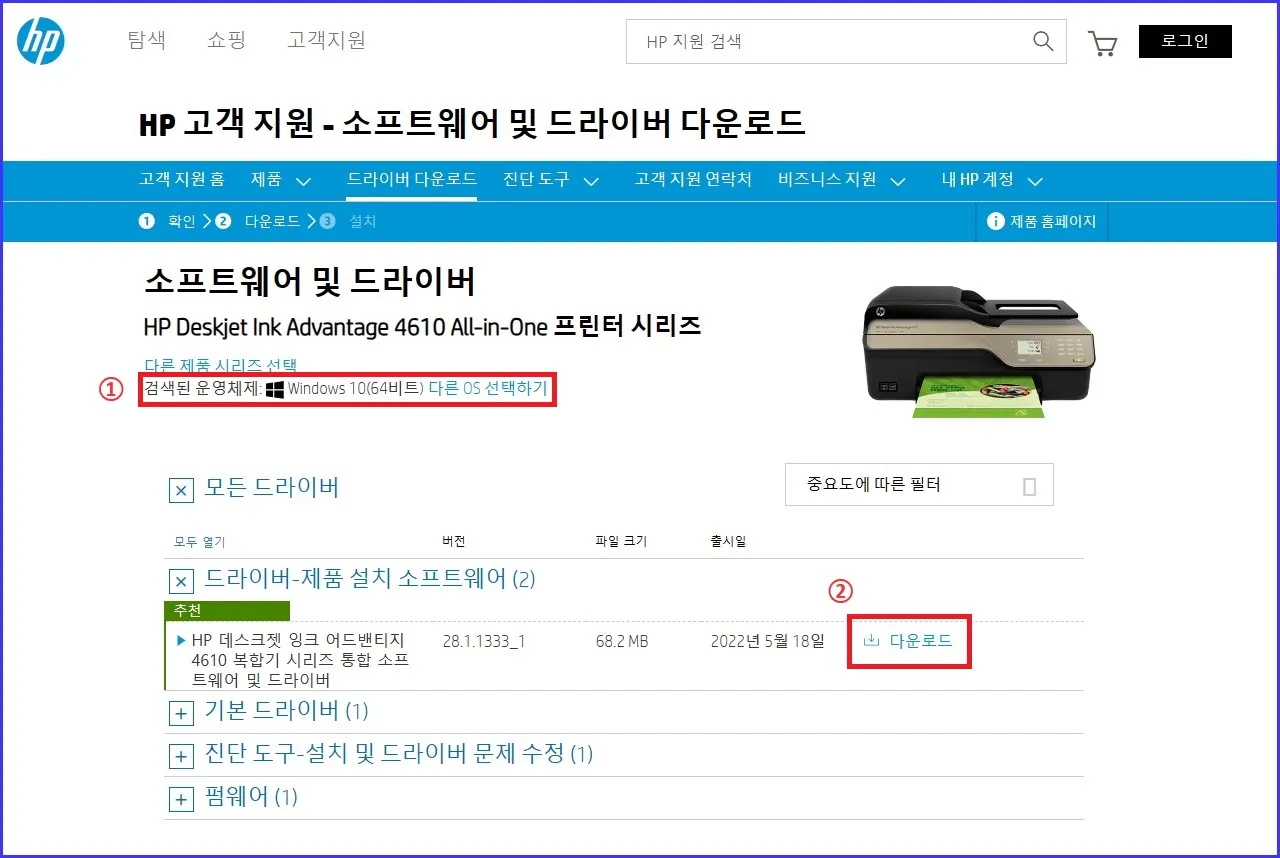Screen dimensions: 1280x858
Task: Click the 다운로드 link for the driver
Action: (921, 640)
